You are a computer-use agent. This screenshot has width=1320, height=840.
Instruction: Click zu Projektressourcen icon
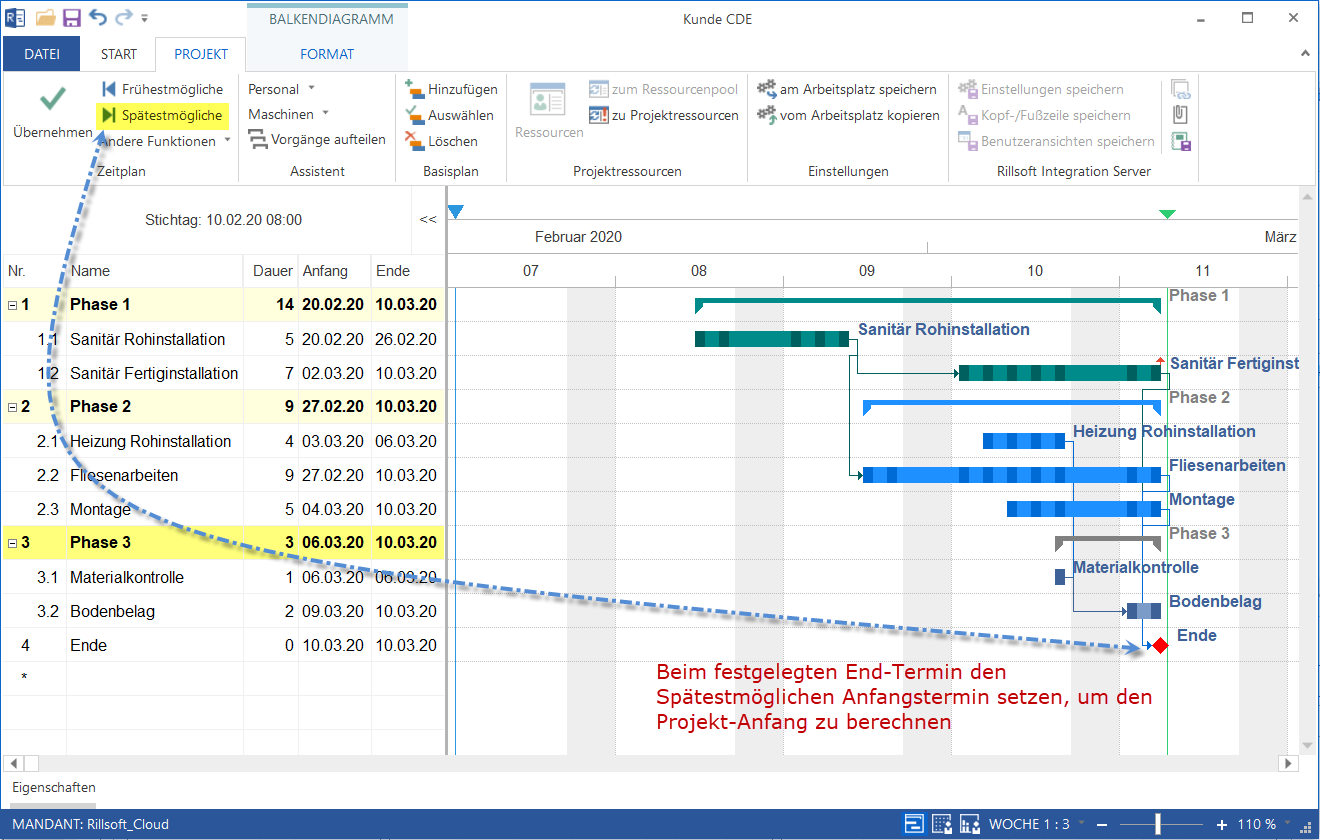[599, 115]
